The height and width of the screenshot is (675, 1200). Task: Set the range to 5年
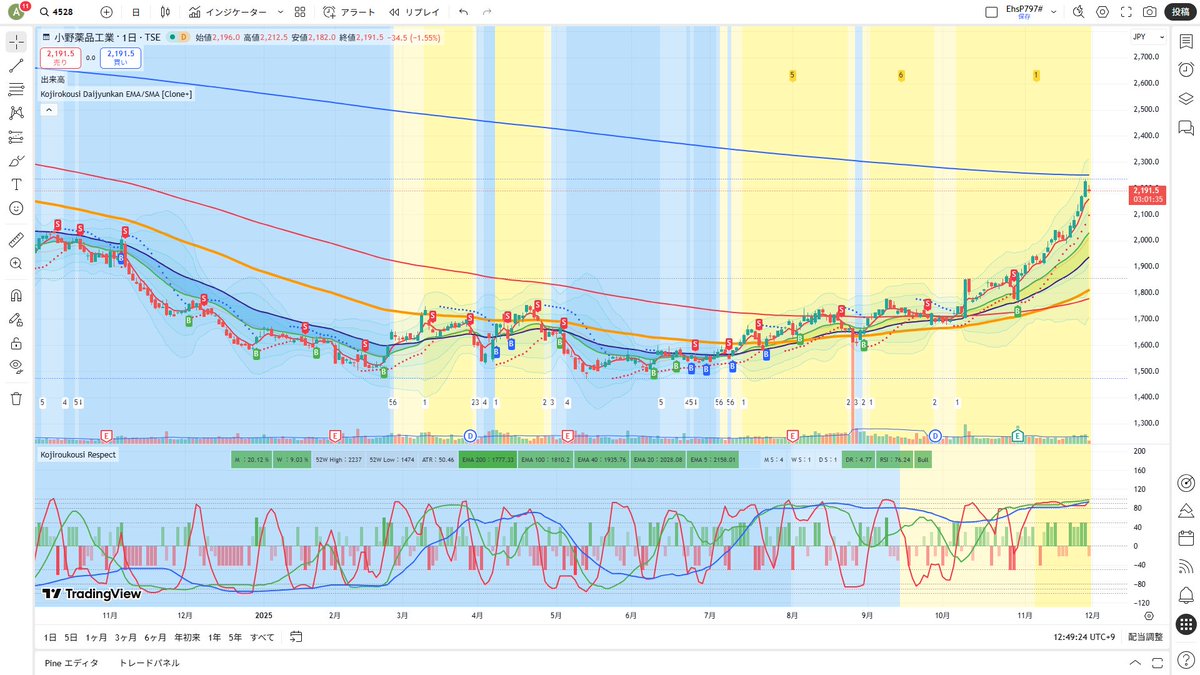(x=235, y=637)
